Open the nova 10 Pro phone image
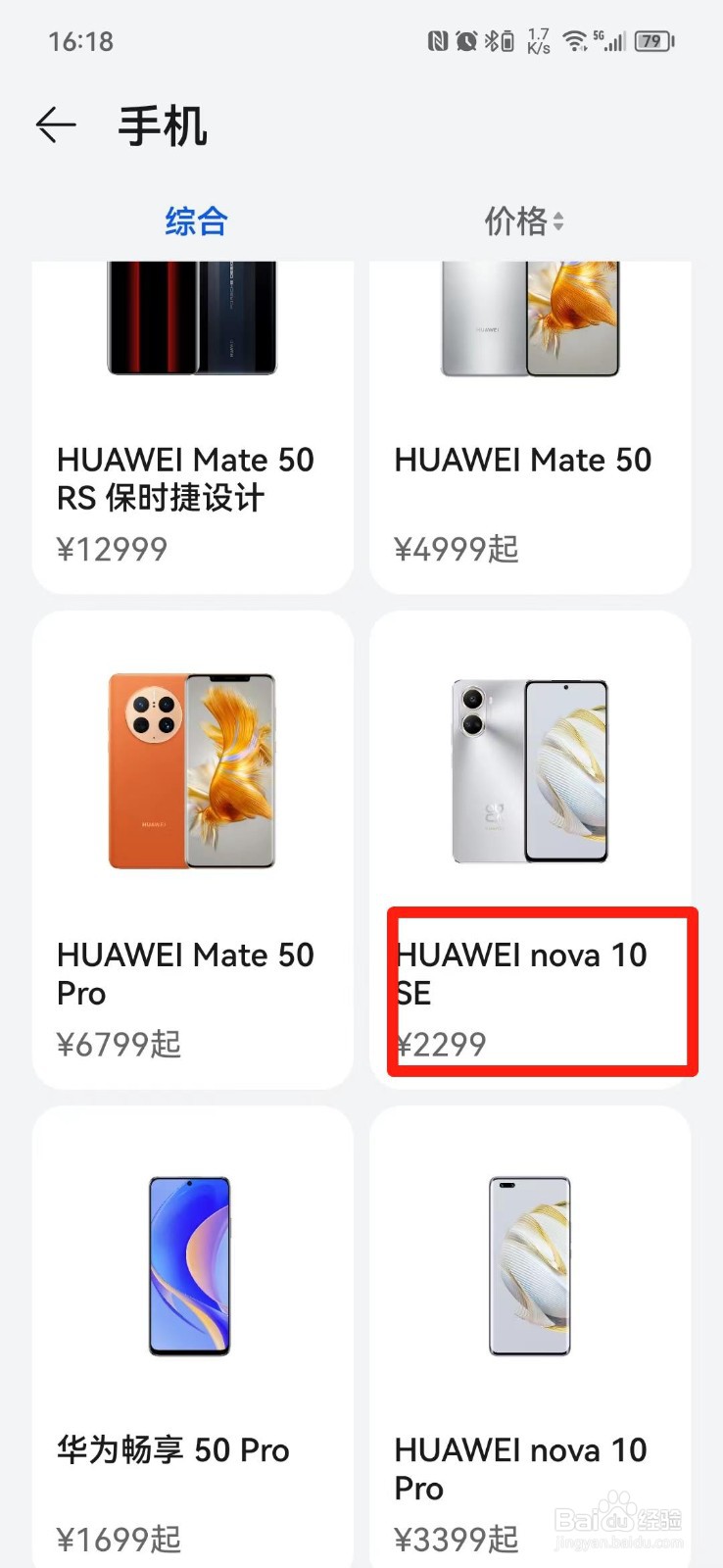Screen dimensions: 723x1568 (530, 1266)
